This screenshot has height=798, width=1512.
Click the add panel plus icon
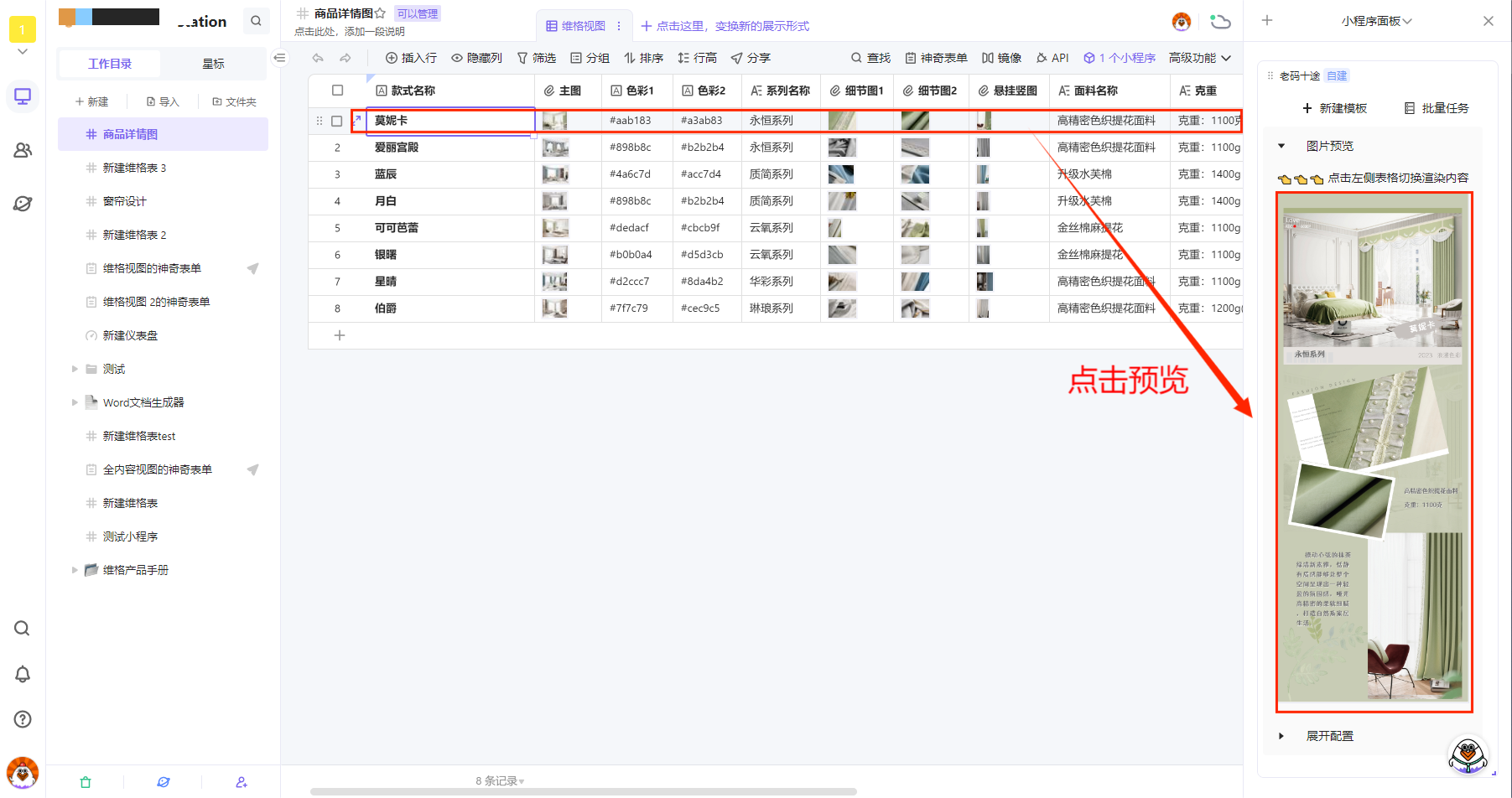click(1267, 21)
